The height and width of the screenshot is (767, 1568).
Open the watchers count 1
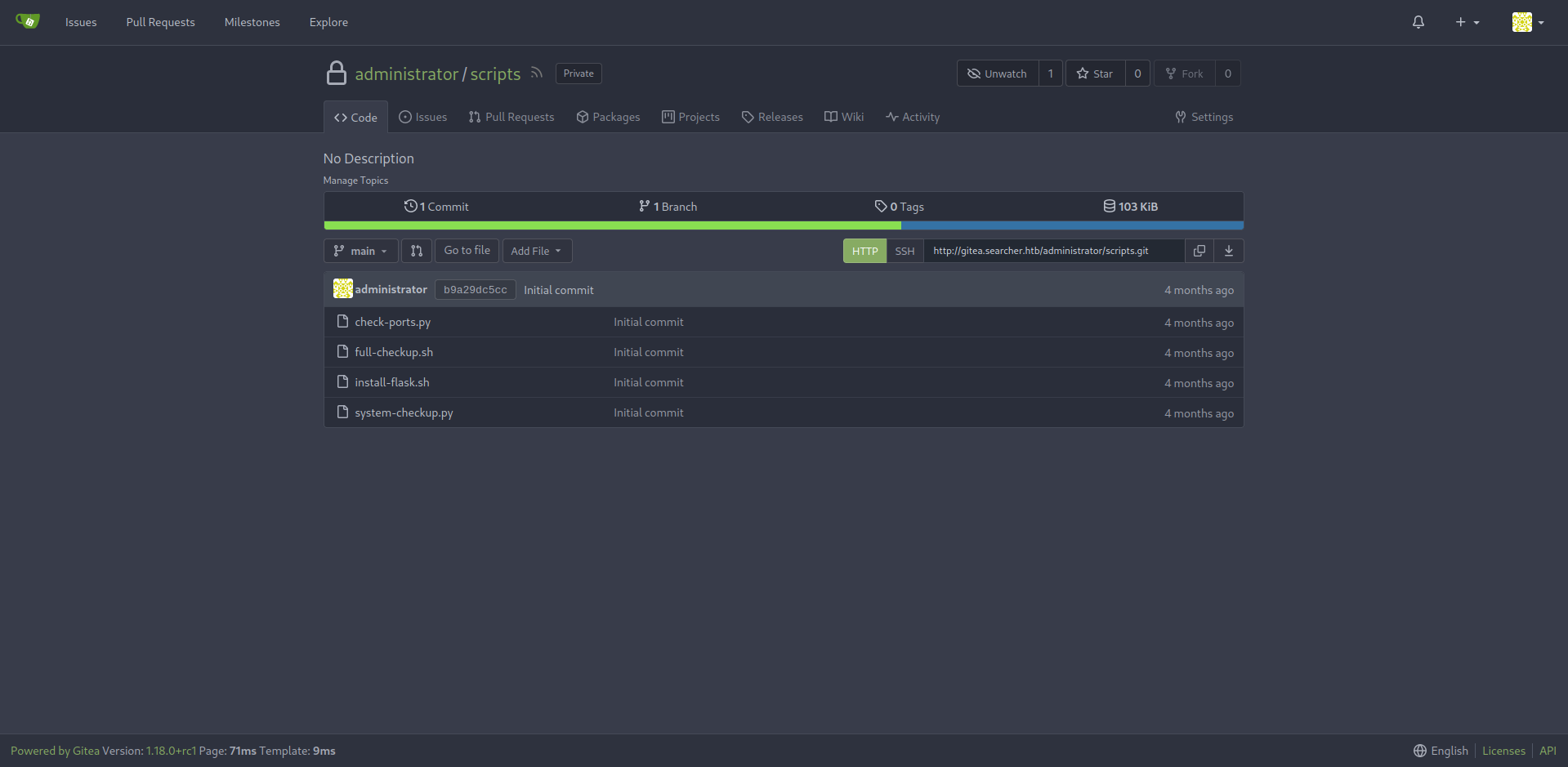1051,74
